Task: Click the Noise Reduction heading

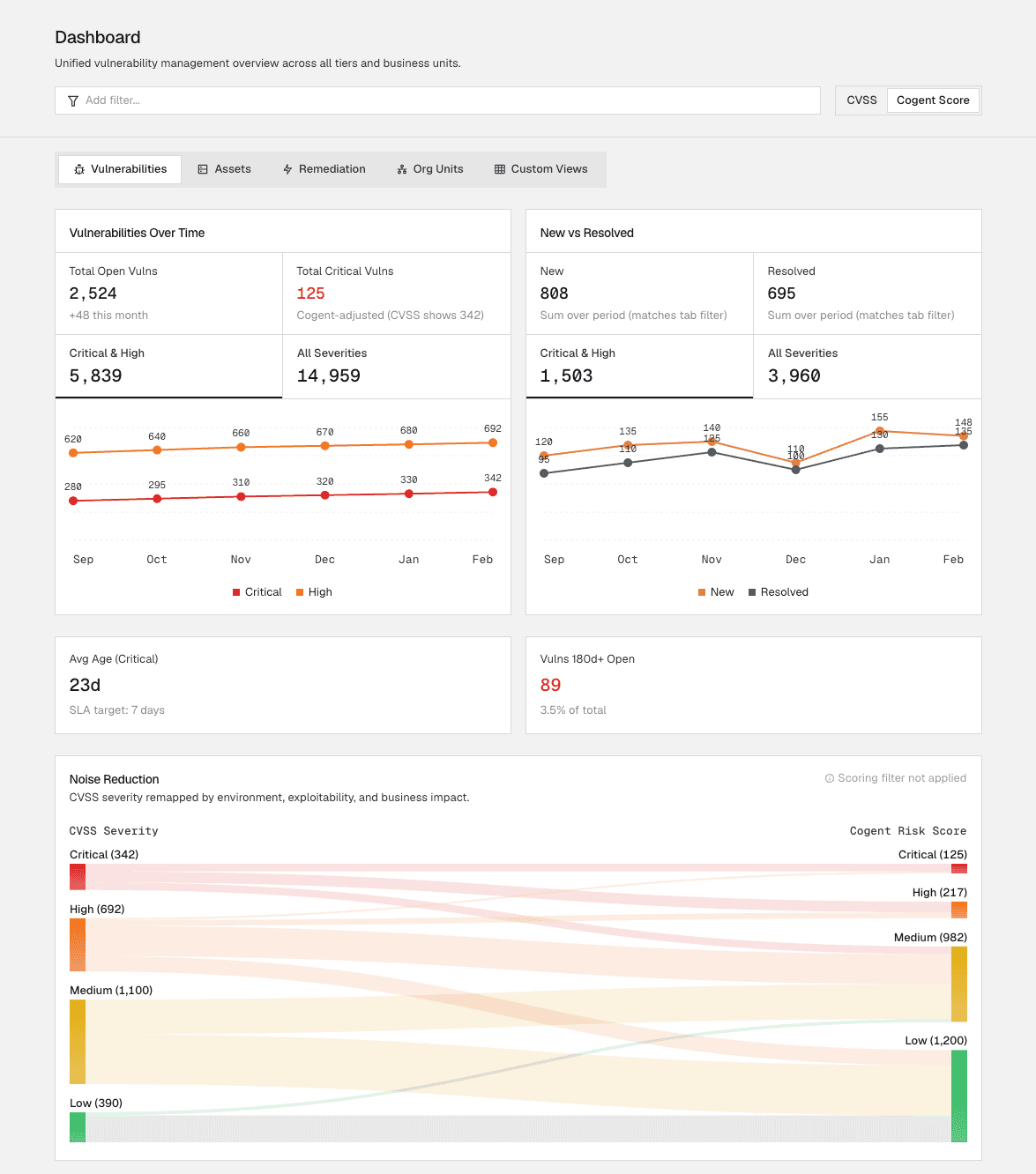Action: point(115,779)
